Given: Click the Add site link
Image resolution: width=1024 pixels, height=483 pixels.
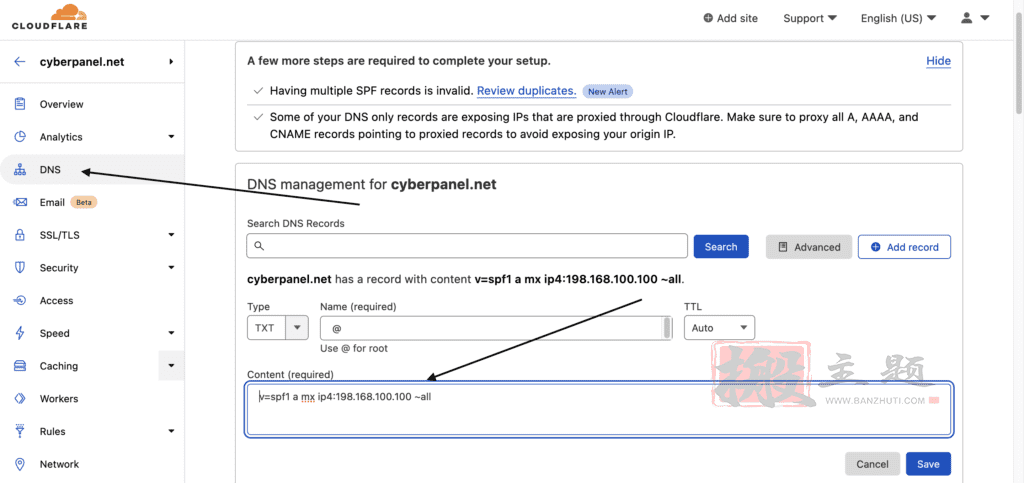Looking at the screenshot, I should coord(731,18).
